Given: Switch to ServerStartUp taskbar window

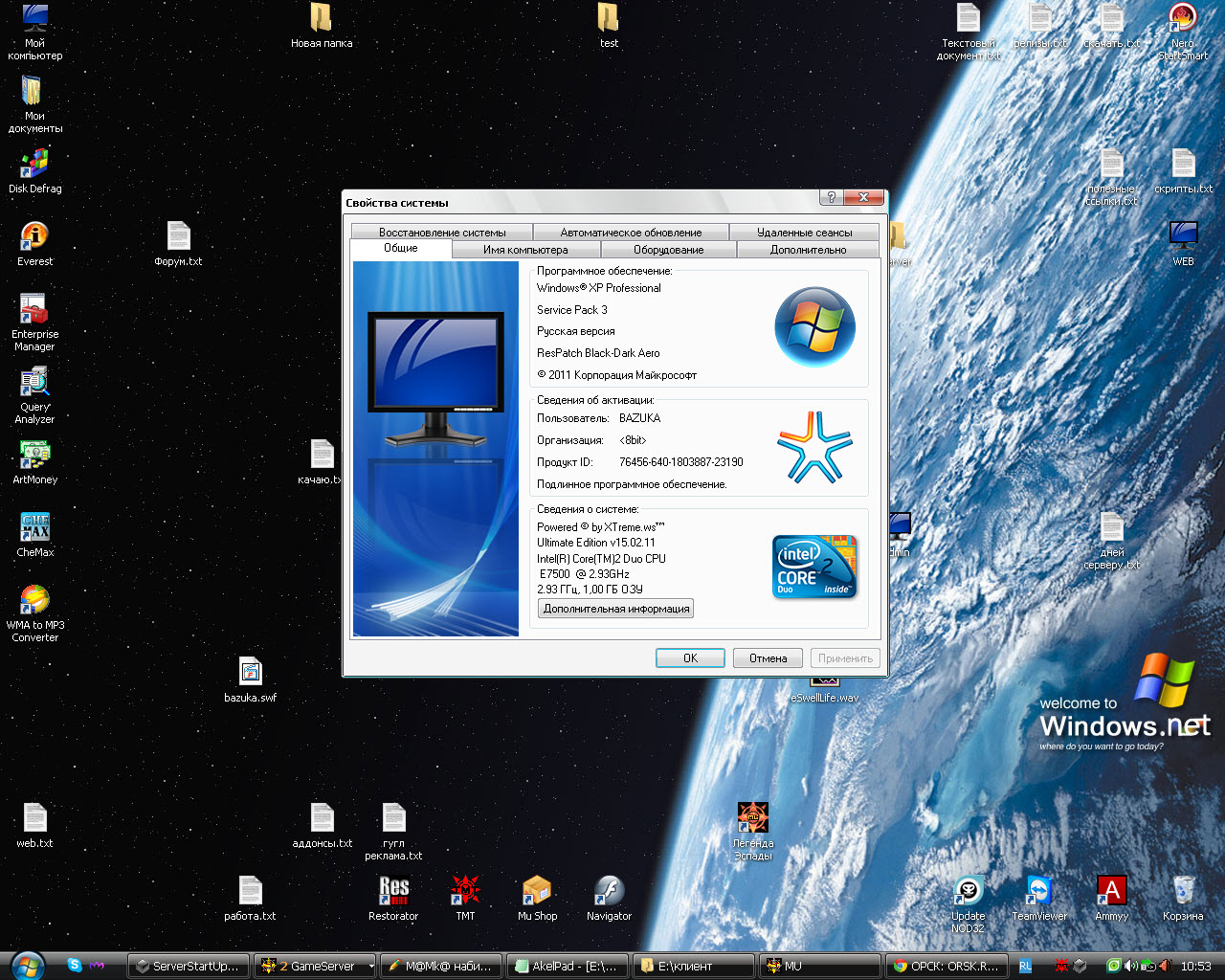Looking at the screenshot, I should tap(188, 967).
